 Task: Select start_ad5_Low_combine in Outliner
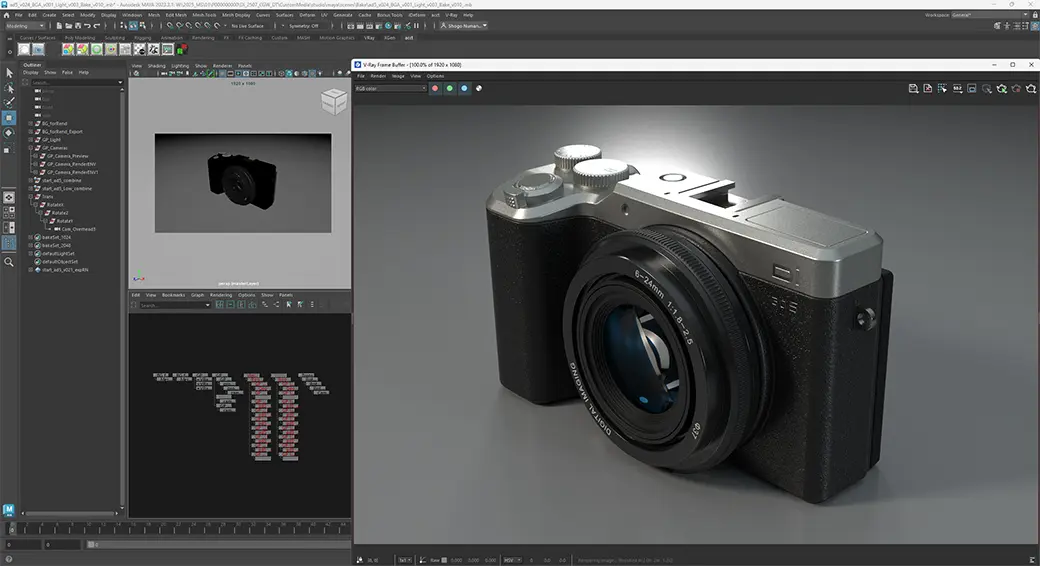67,188
